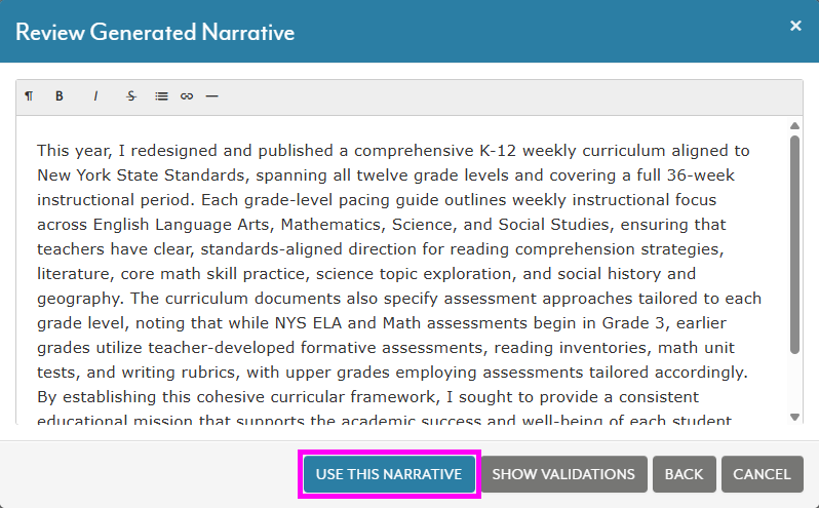Go Back to the previous step
Image resolution: width=819 pixels, height=508 pixels.
tap(684, 474)
